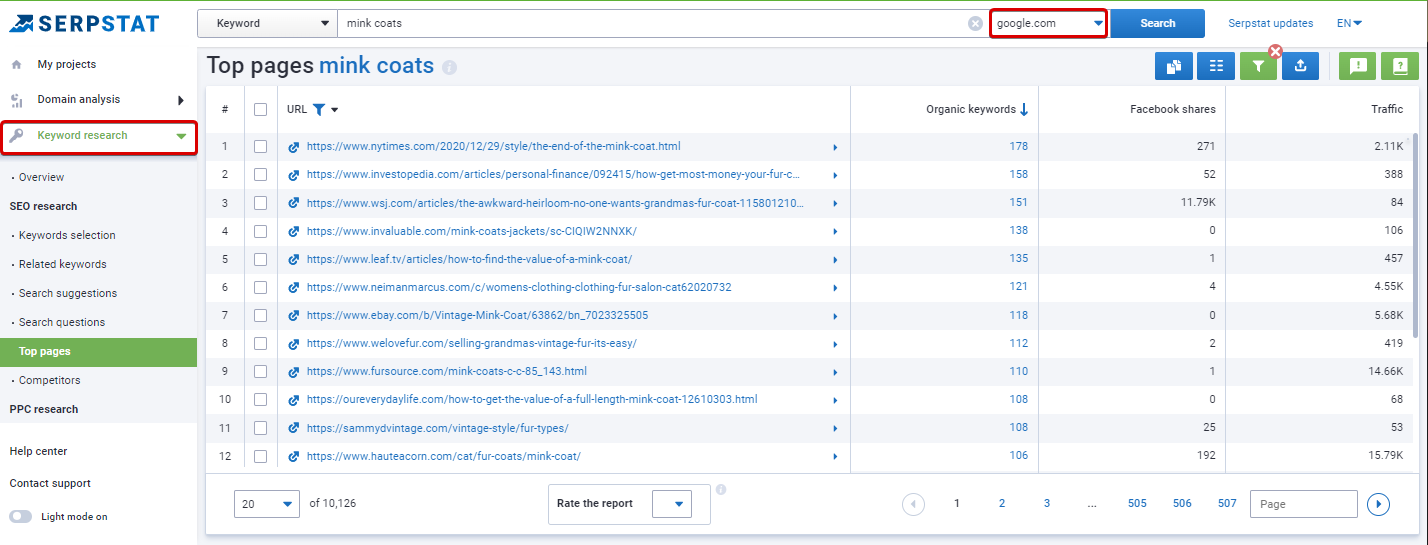Image resolution: width=1428 pixels, height=545 pixels.
Task: Open the google.com search engine dropdown
Action: [1048, 23]
